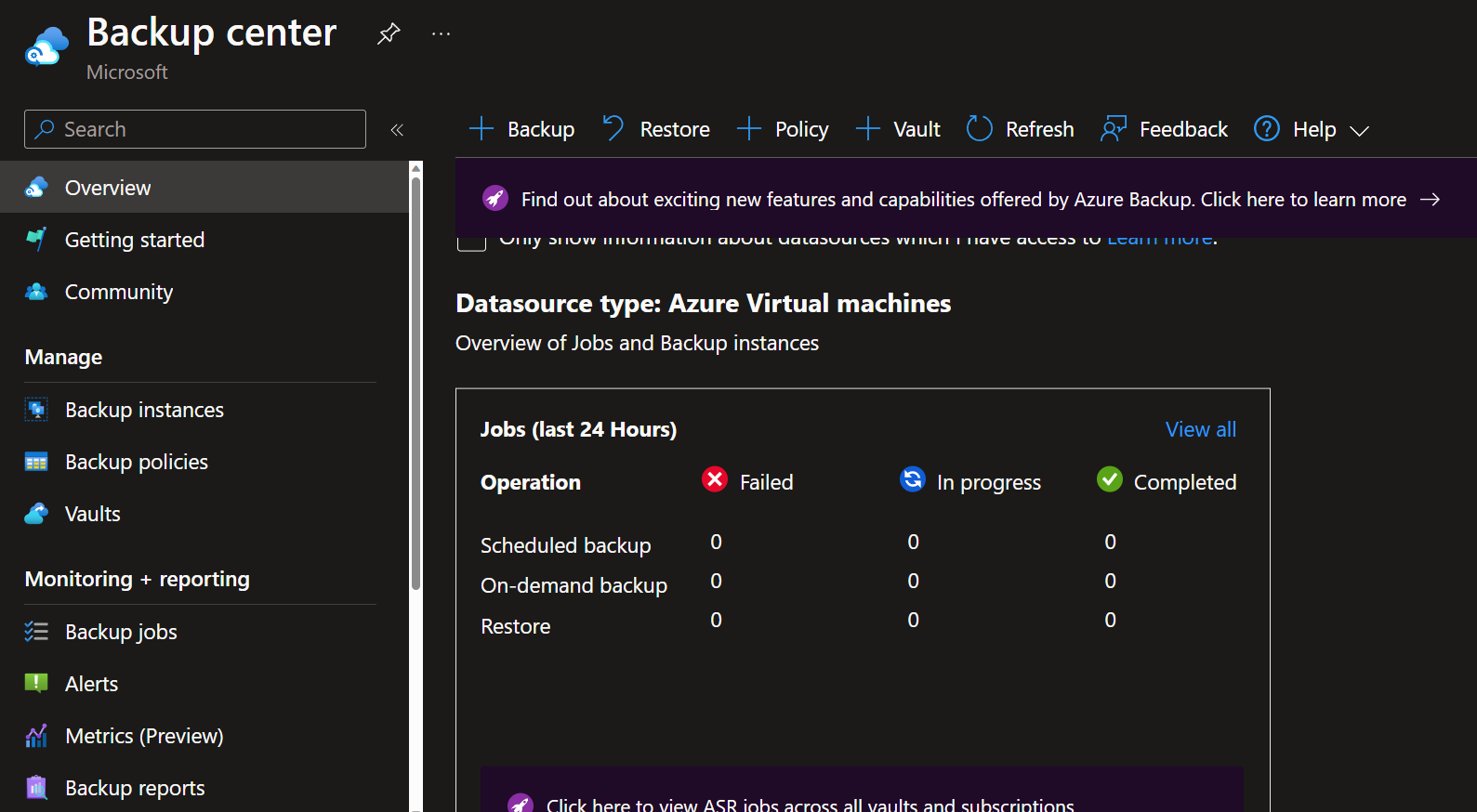This screenshot has width=1477, height=812.
Task: Click the plus icon for Backup
Action: coord(481,128)
